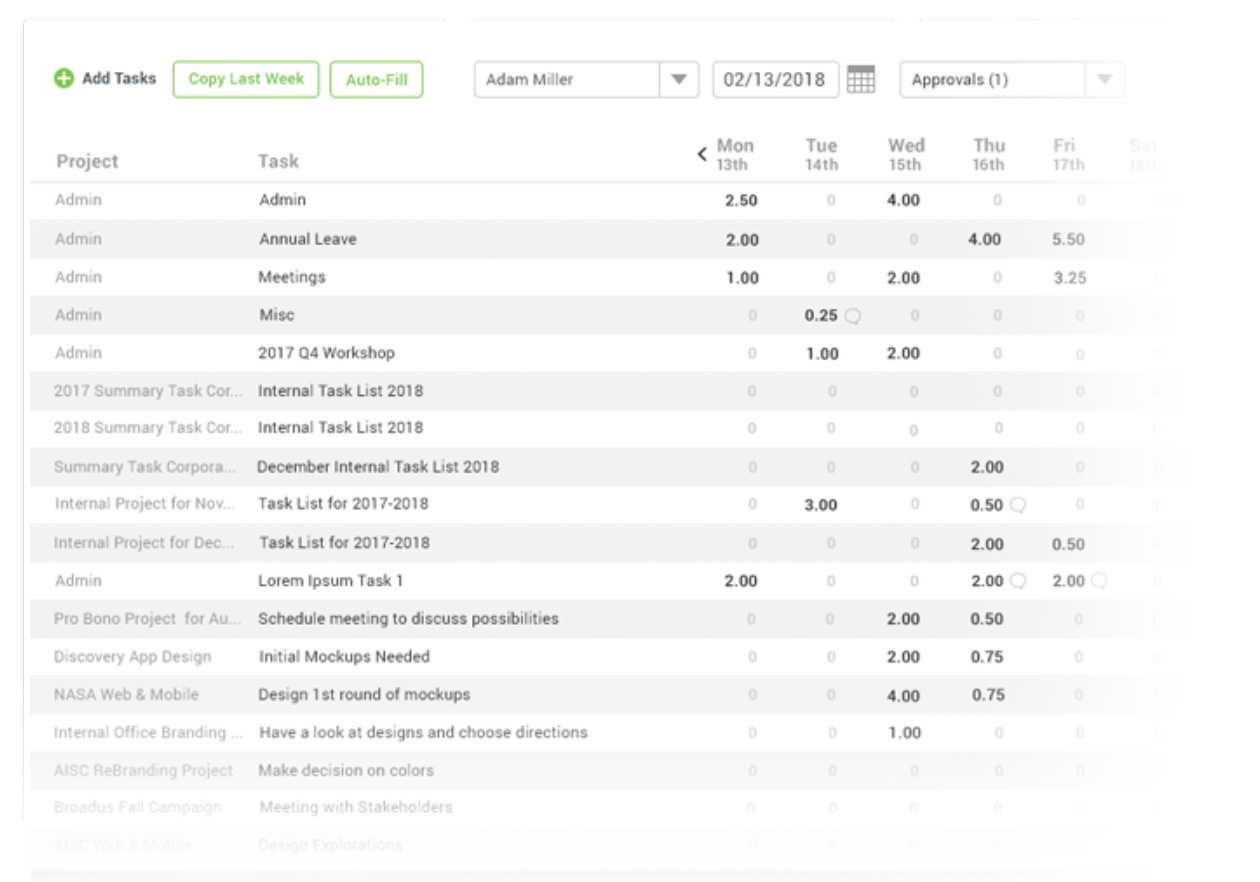Screen dimensions: 1260x882
Task: Click the 2017 Summary Task Cor... project
Action: click(x=148, y=391)
